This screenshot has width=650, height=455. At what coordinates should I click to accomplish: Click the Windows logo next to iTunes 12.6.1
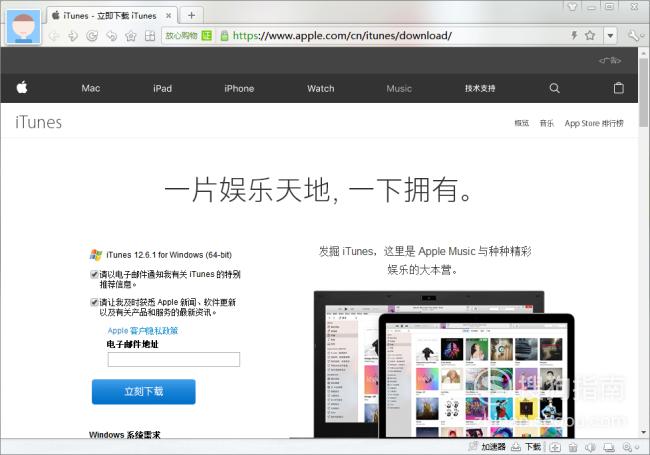pos(96,255)
